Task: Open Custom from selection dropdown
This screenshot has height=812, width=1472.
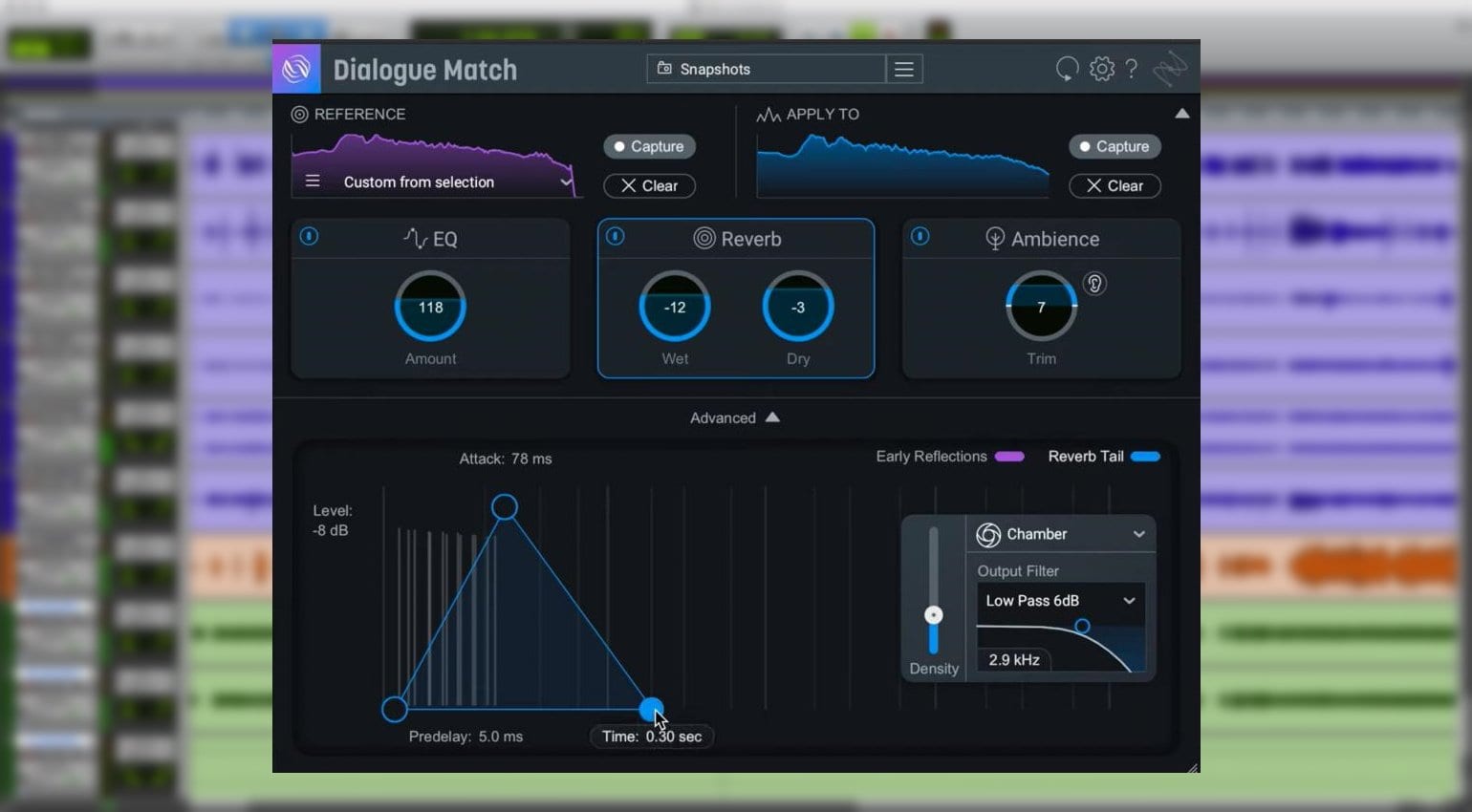Action: coord(457,182)
